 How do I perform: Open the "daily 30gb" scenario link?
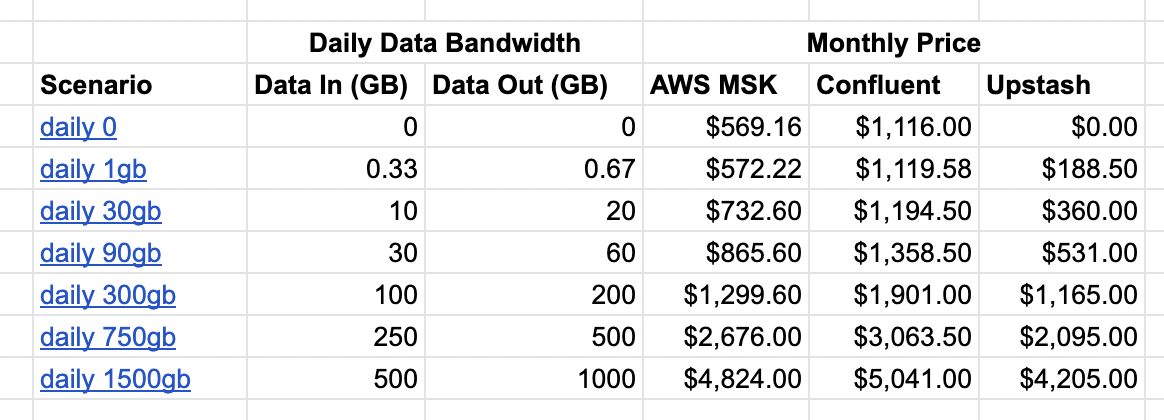pyautogui.click(x=100, y=211)
